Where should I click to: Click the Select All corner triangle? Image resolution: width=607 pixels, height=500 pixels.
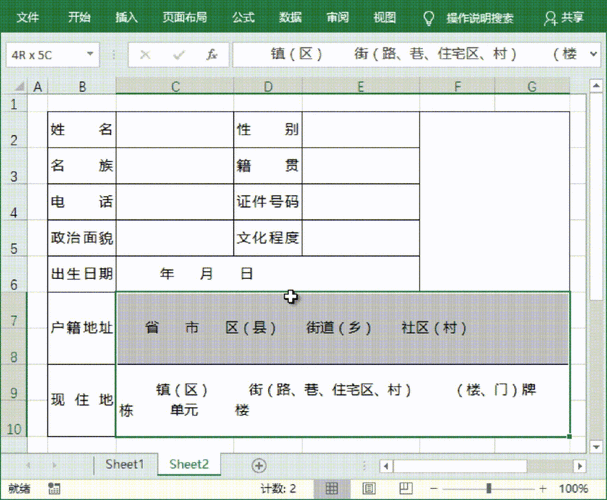pyautogui.click(x=19, y=86)
